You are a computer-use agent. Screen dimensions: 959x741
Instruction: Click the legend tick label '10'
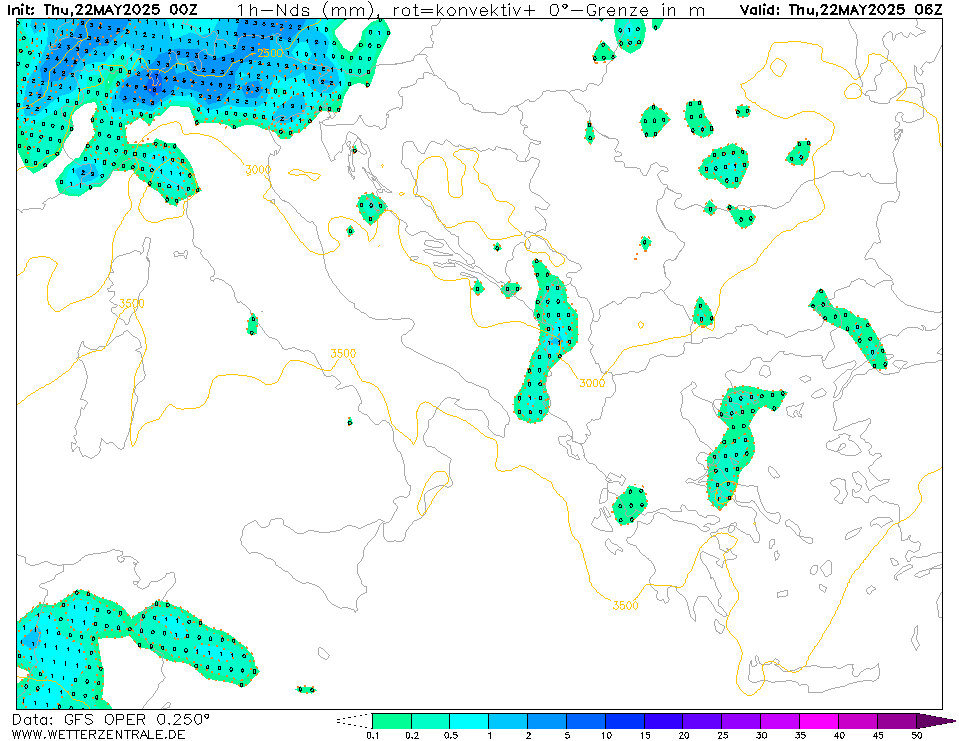pos(605,735)
